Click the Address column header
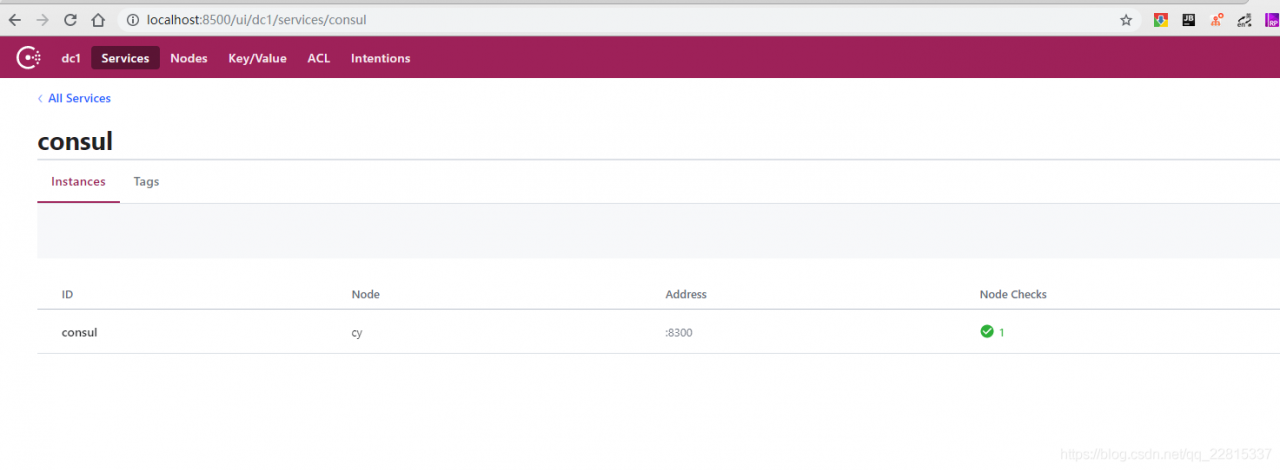Screen dimensions: 1280x470 tap(686, 294)
